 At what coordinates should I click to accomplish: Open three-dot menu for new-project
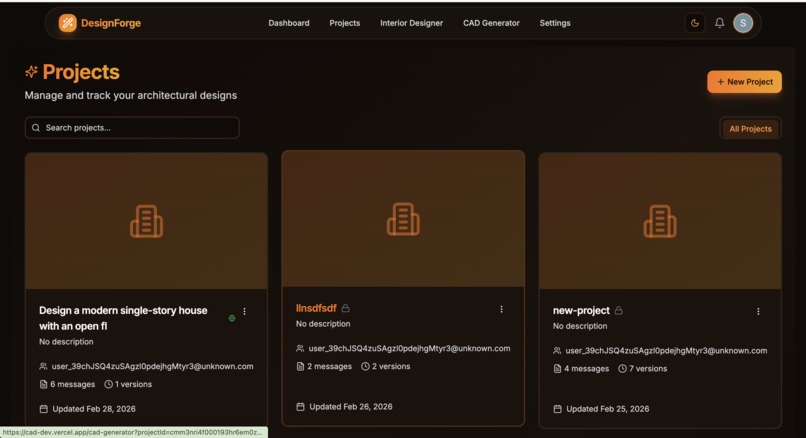(758, 312)
